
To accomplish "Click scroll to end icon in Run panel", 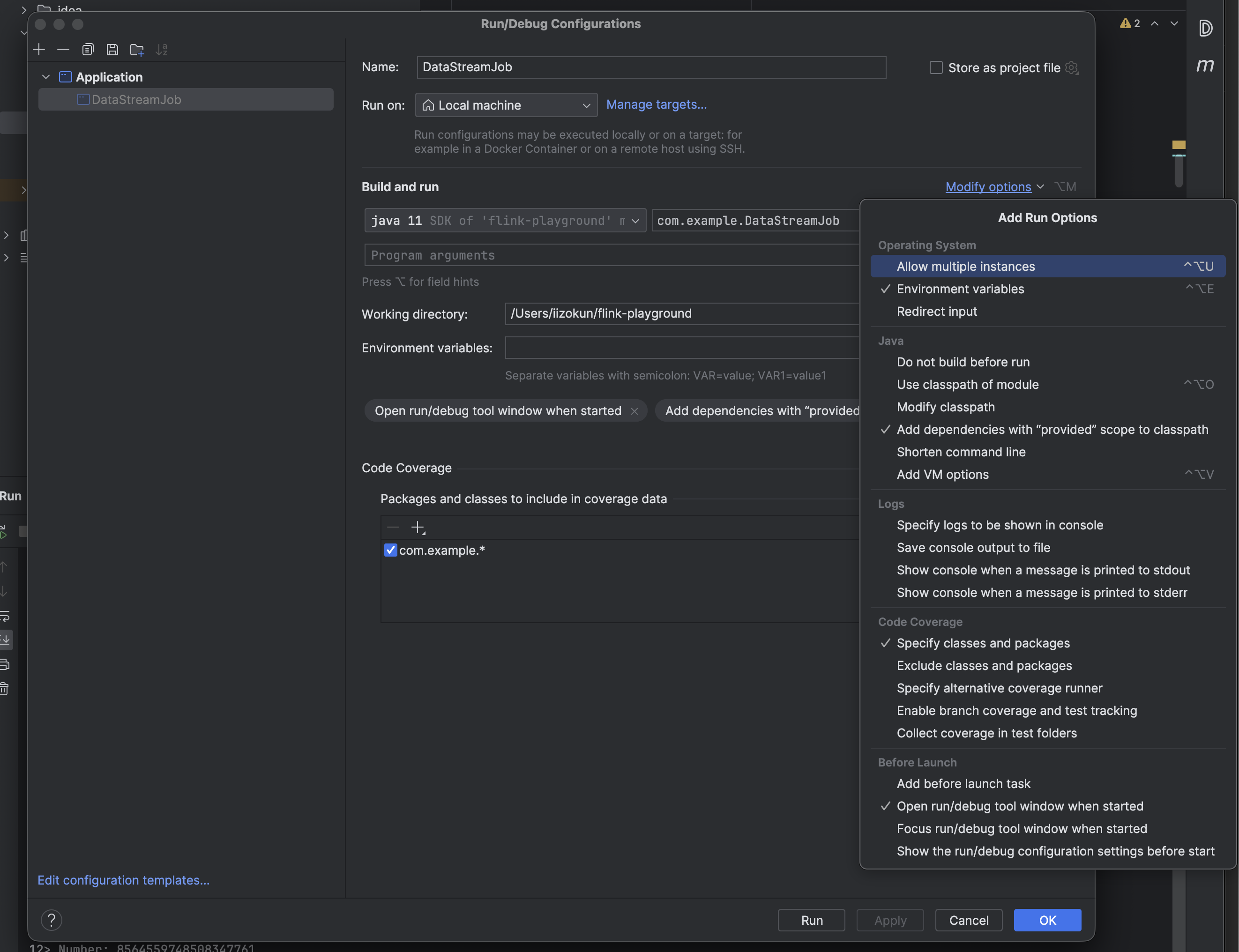I will pyautogui.click(x=5, y=640).
